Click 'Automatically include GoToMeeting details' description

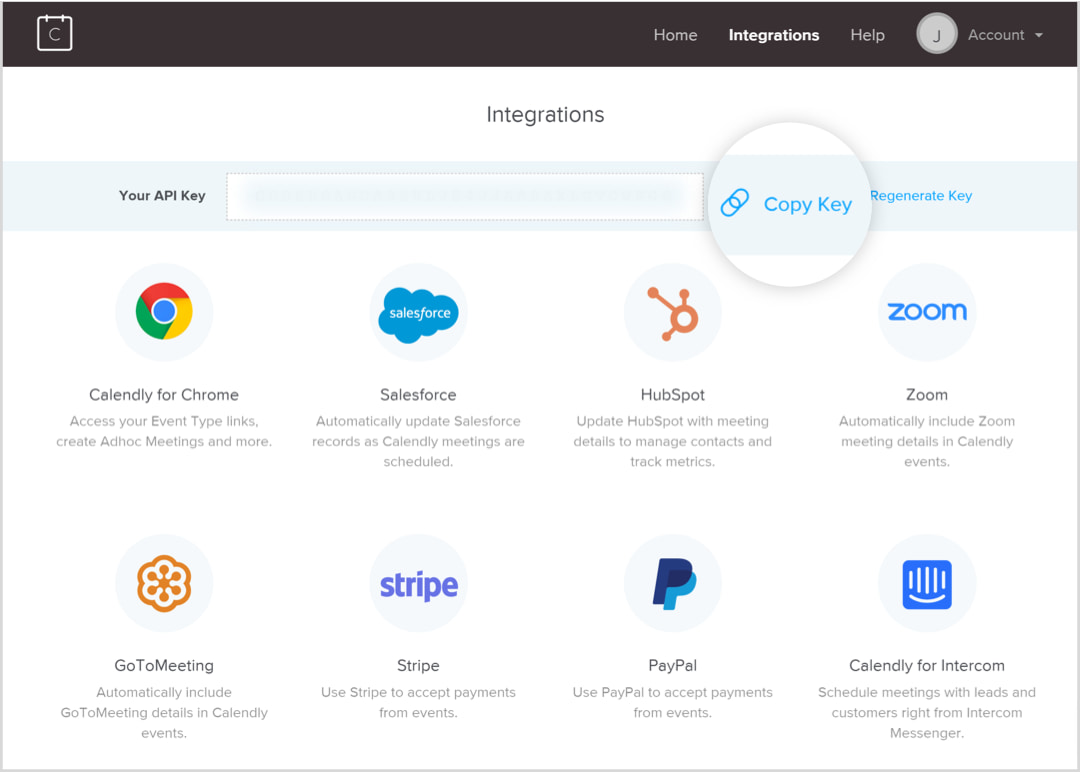[164, 713]
